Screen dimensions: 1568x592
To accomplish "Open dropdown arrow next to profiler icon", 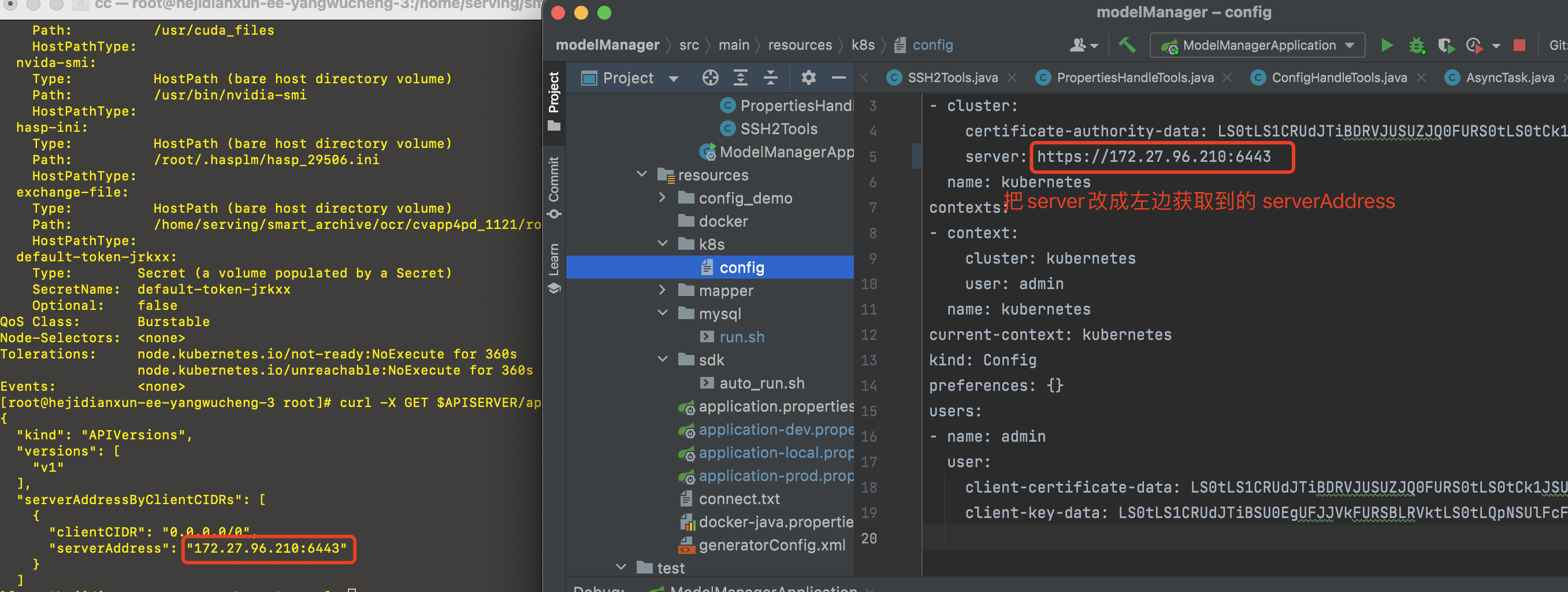I will pyautogui.click(x=1496, y=46).
